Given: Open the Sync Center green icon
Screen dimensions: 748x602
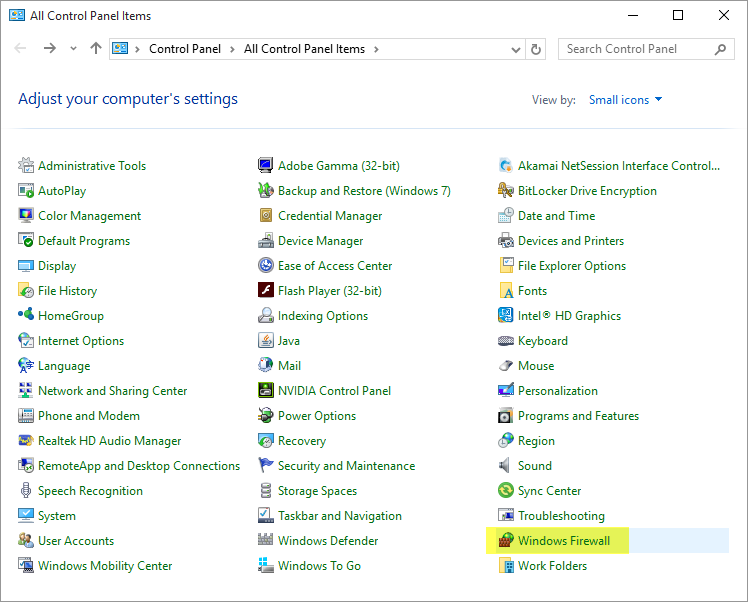Looking at the screenshot, I should (506, 491).
